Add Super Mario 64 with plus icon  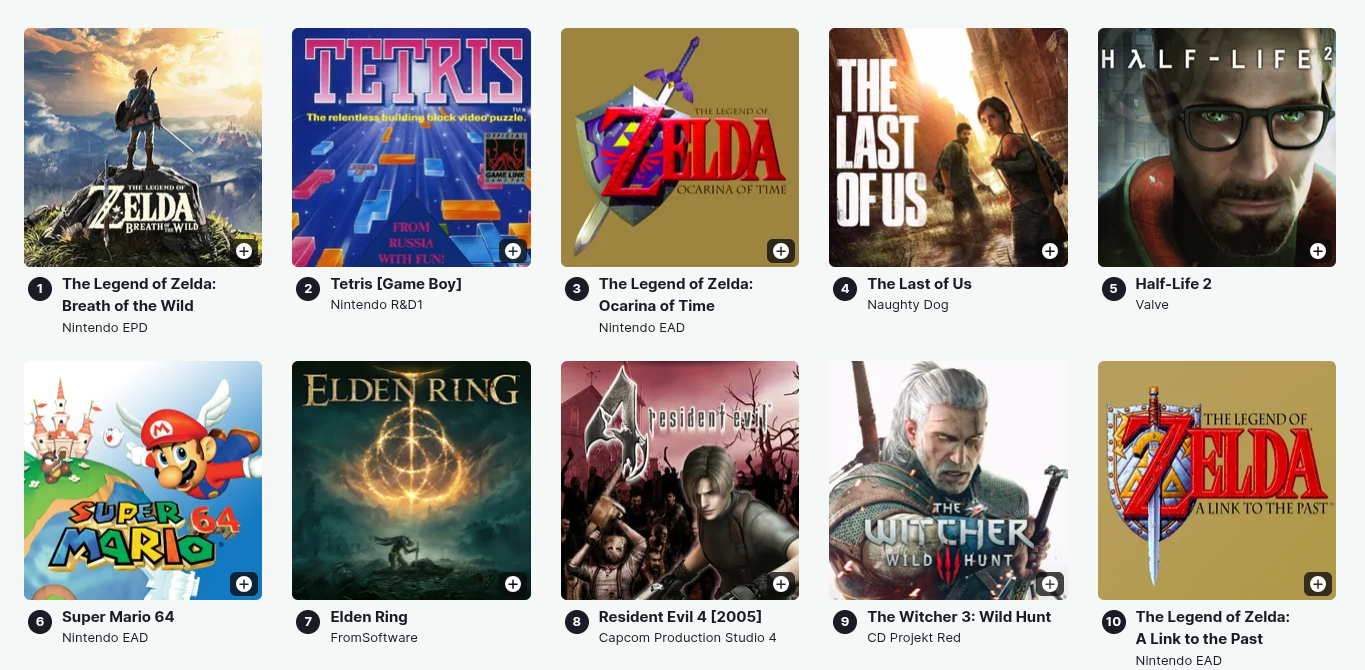tap(244, 584)
